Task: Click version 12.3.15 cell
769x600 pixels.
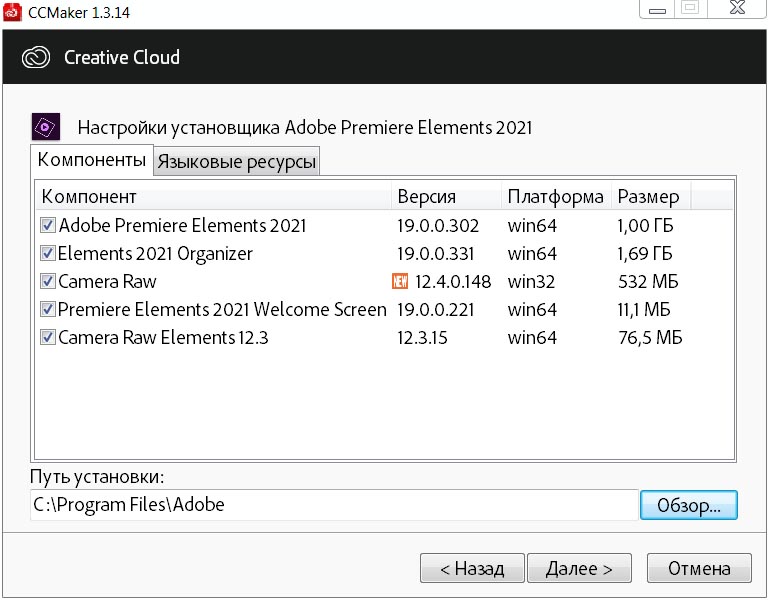Action: [x=422, y=338]
